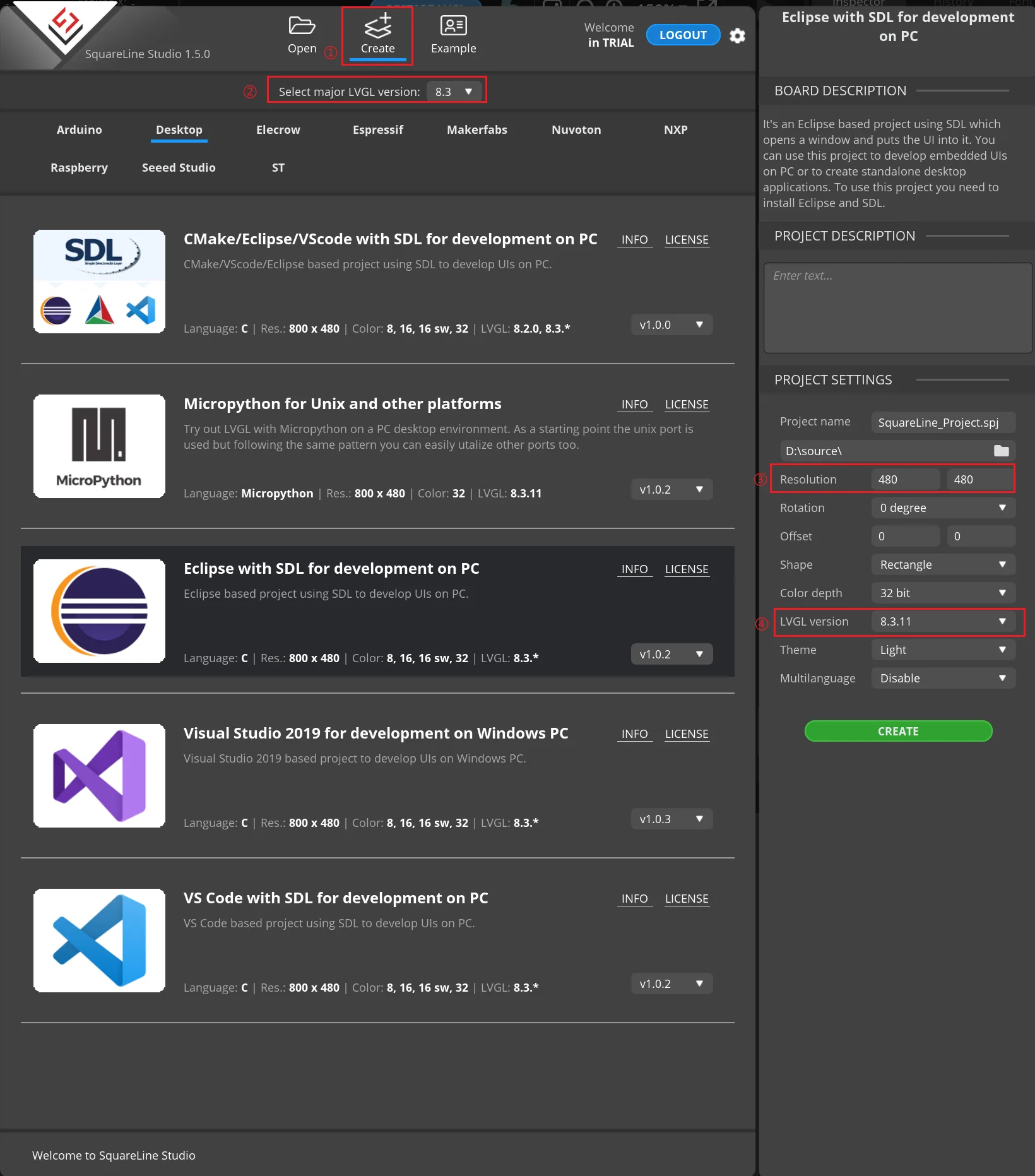Open LICENSE for CMake/Eclipse/VScode board
The image size is (1035, 1176).
687,240
